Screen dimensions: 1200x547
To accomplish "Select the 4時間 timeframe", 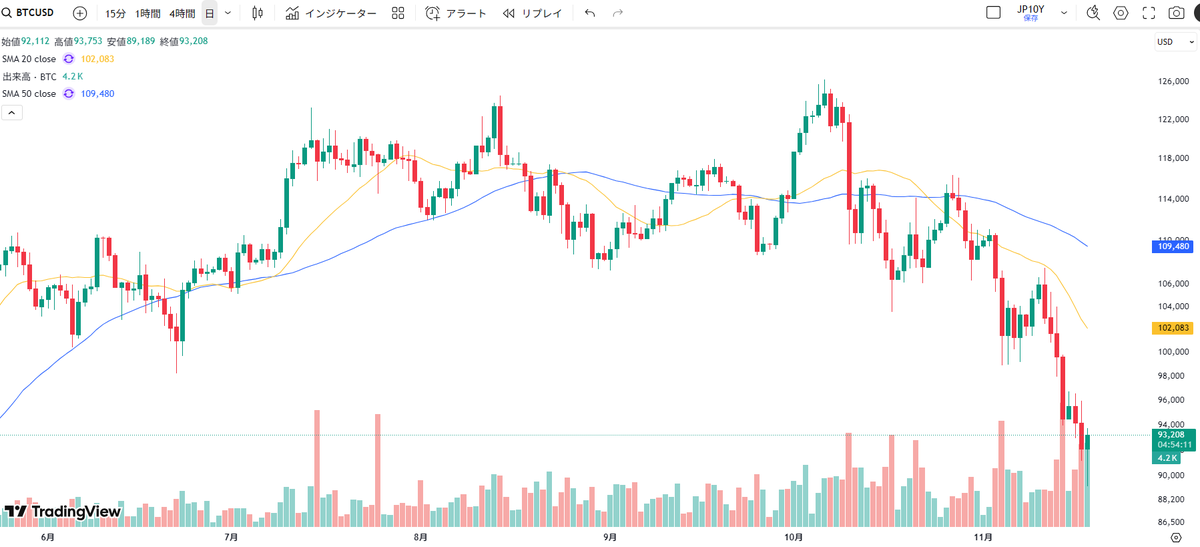I will click(x=183, y=13).
